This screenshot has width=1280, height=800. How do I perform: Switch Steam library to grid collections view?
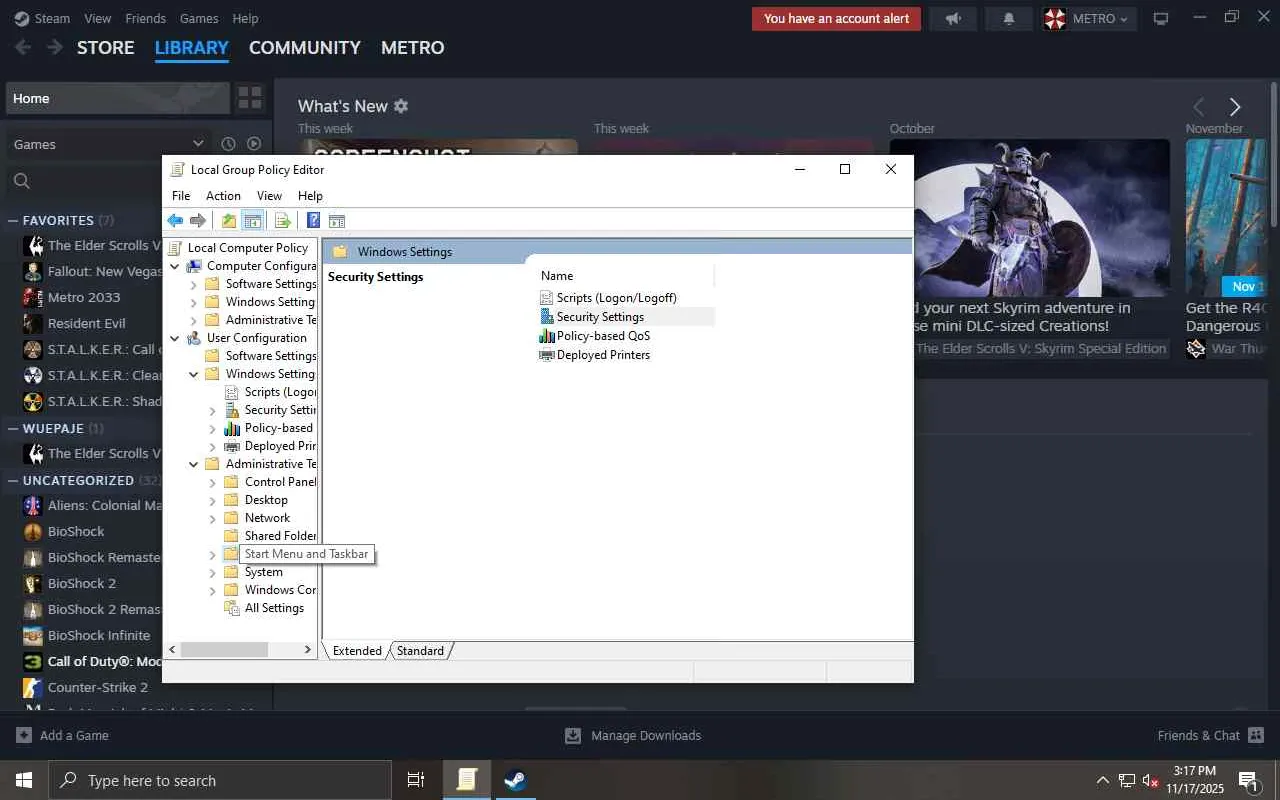[250, 98]
